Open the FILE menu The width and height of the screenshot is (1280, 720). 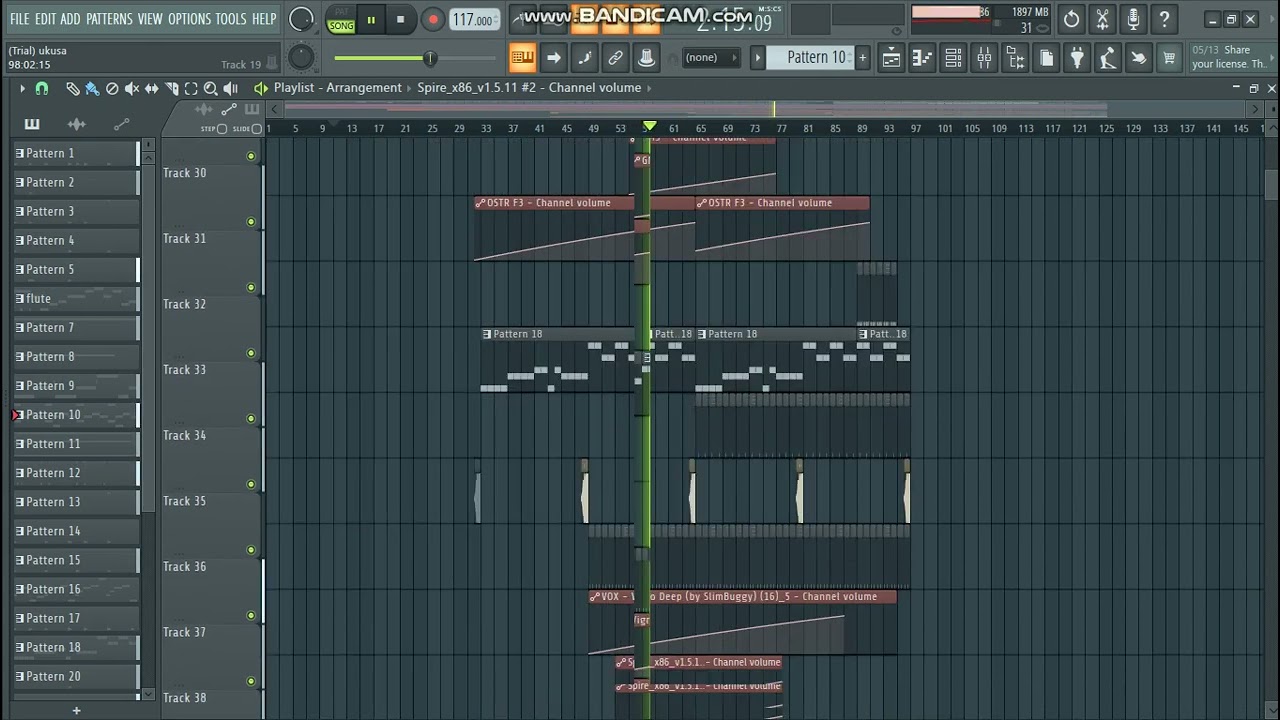click(19, 19)
